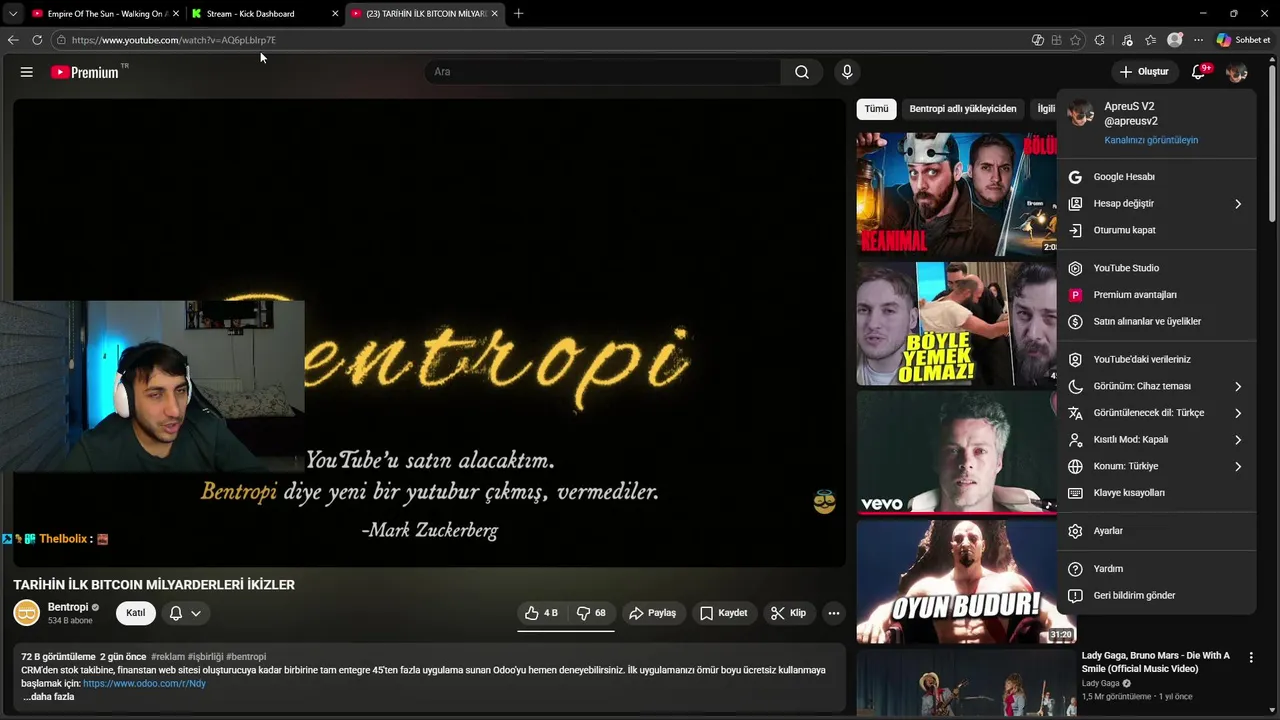Open the Bentropi channel avatar
Screen dimensions: 1280x720
tap(27, 612)
